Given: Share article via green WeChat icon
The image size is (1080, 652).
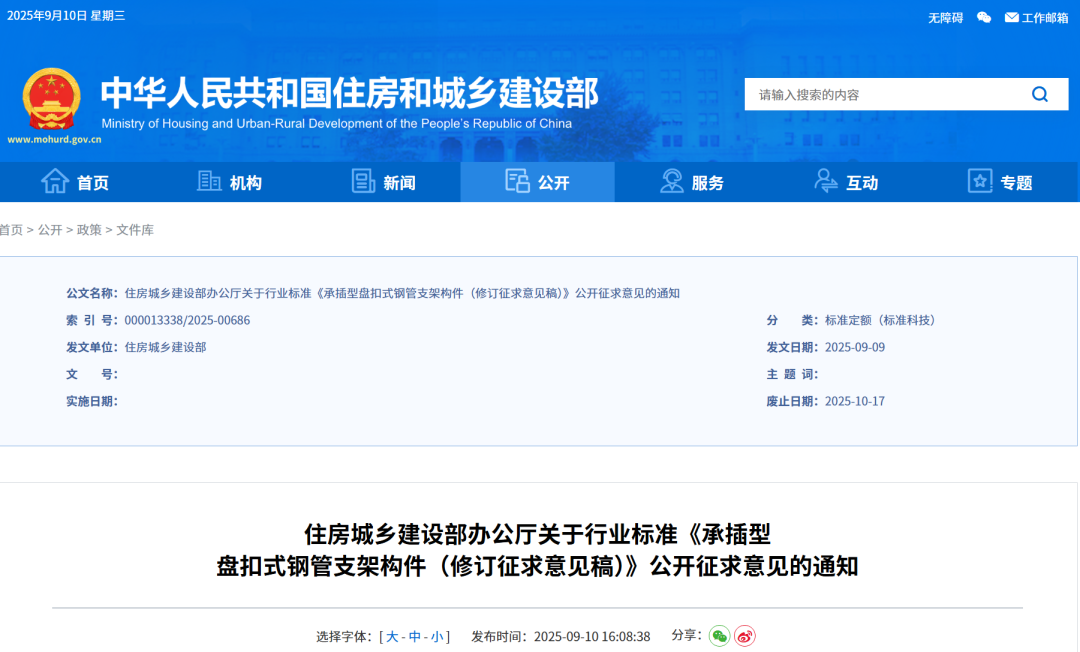Looking at the screenshot, I should point(719,635).
